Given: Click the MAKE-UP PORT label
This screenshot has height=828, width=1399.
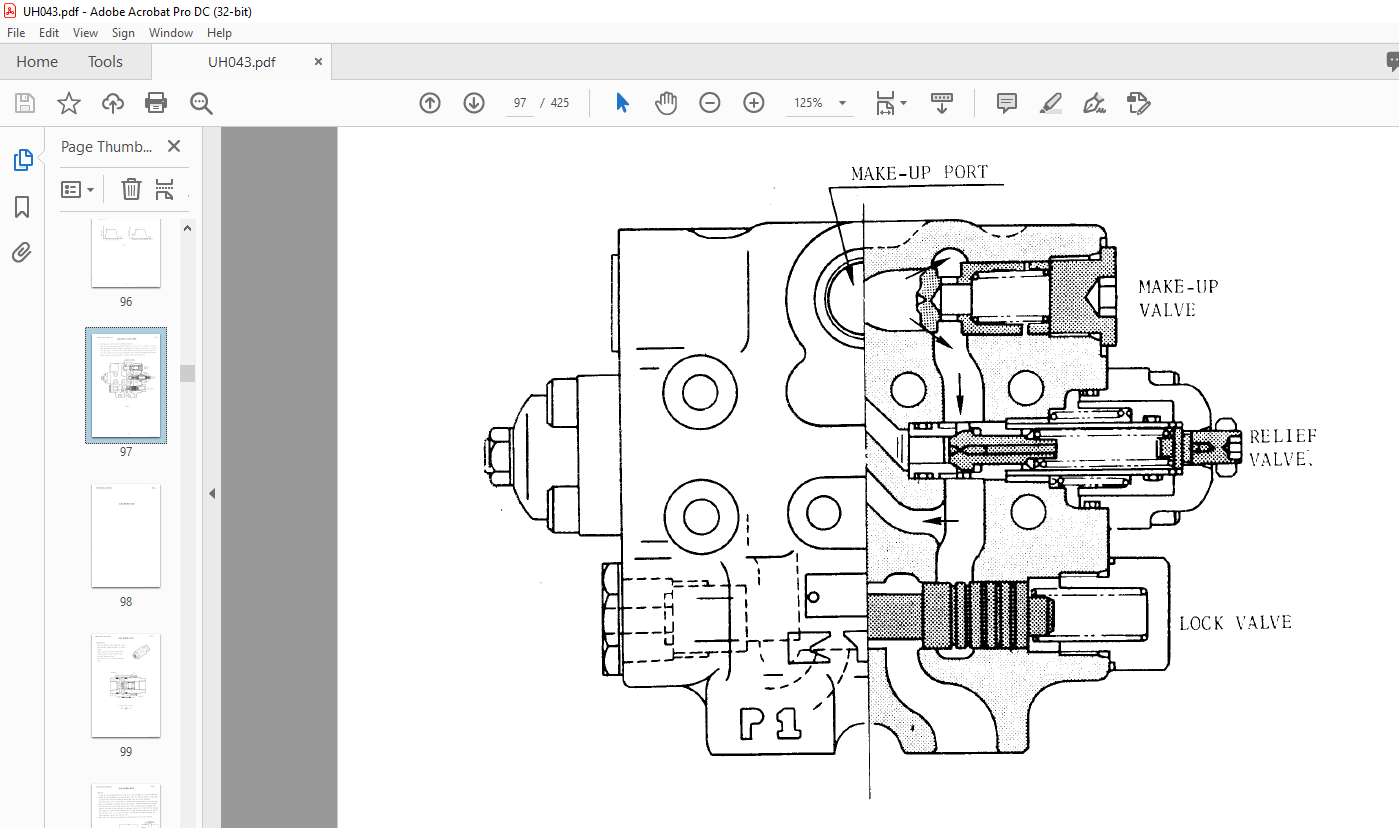Looking at the screenshot, I should click(919, 173).
